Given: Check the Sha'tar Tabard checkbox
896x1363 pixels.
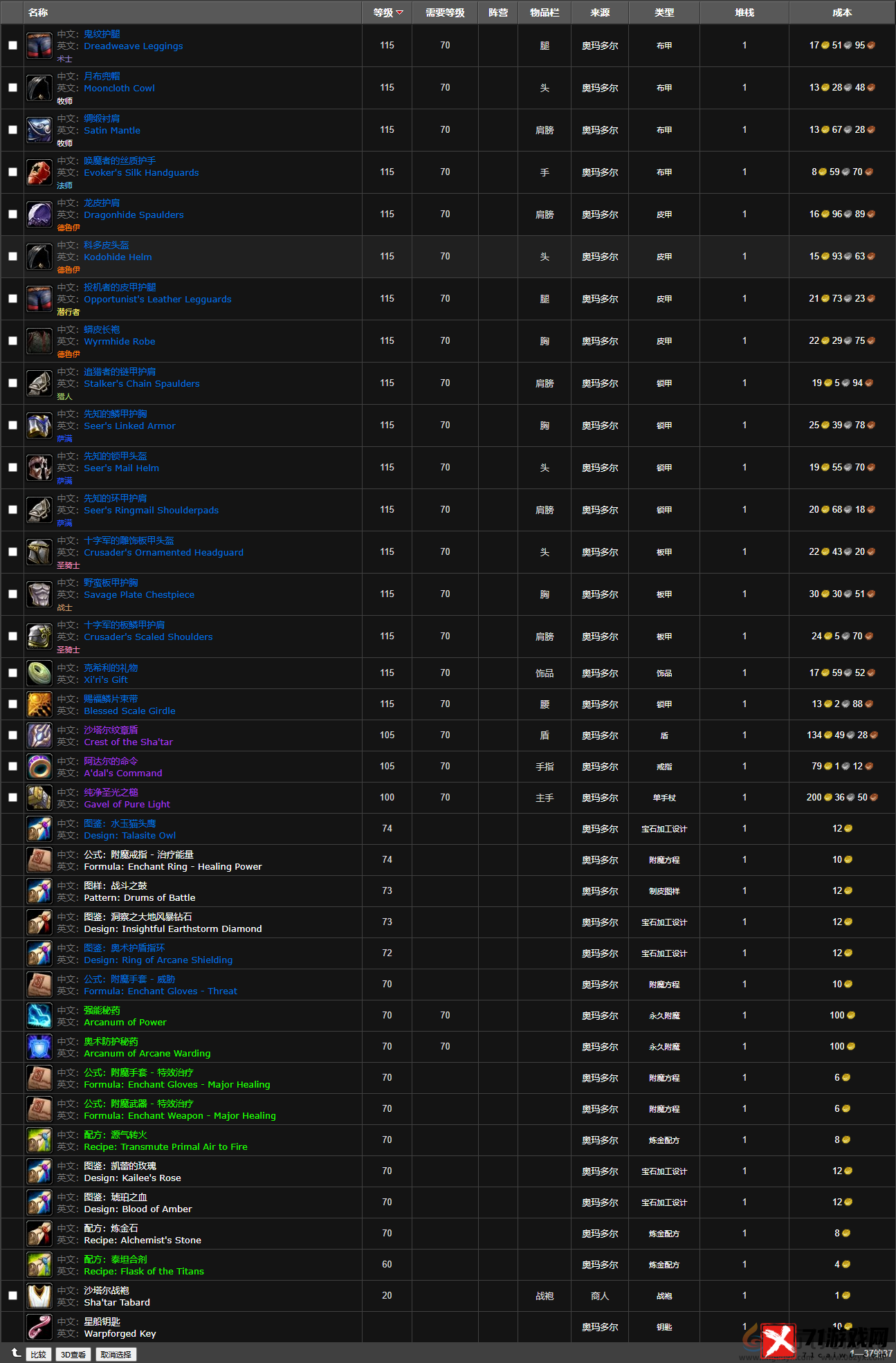Looking at the screenshot, I should [x=12, y=1296].
